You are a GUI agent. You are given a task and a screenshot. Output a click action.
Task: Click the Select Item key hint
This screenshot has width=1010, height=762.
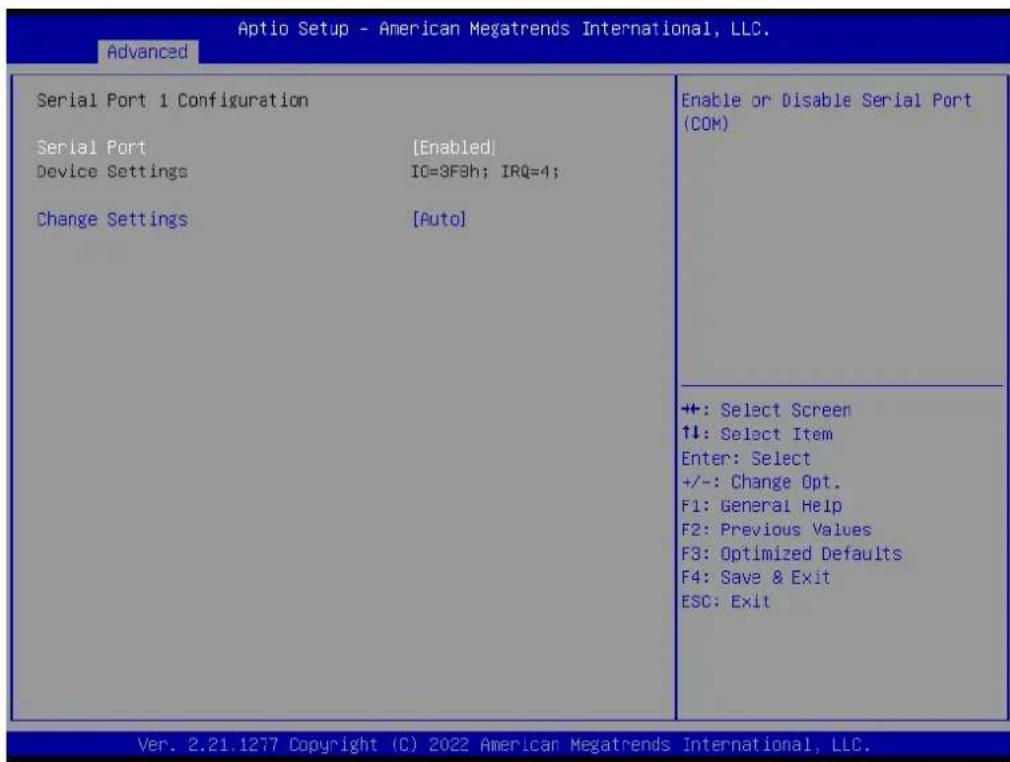757,434
